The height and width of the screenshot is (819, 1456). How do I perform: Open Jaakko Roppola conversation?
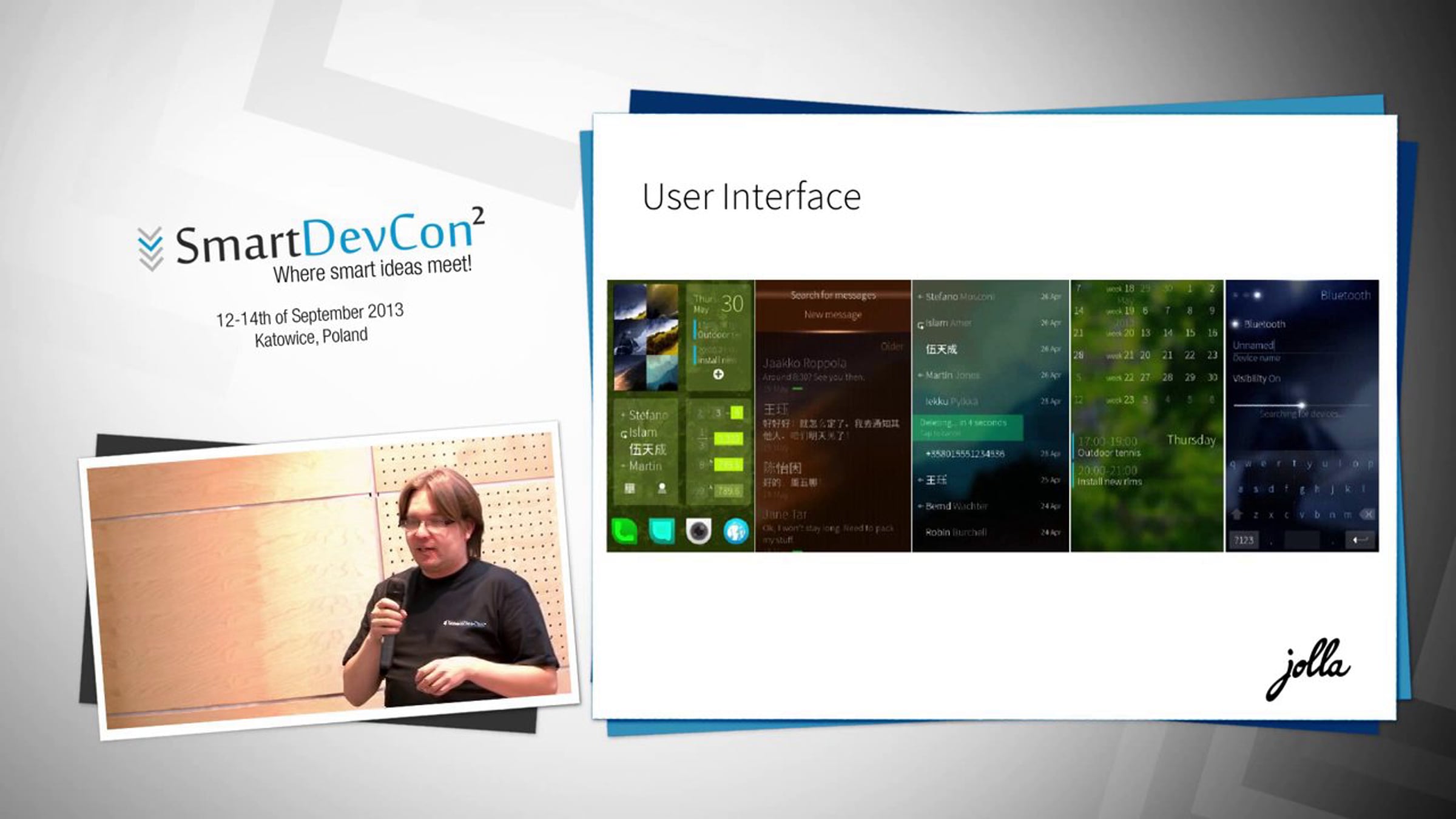833,375
